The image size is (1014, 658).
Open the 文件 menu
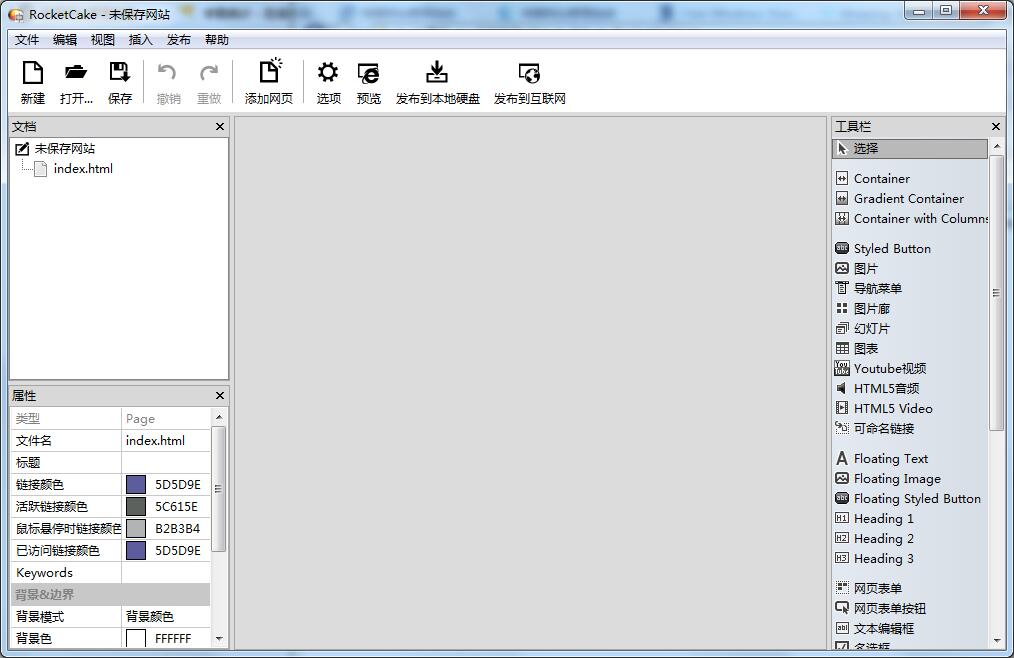27,40
